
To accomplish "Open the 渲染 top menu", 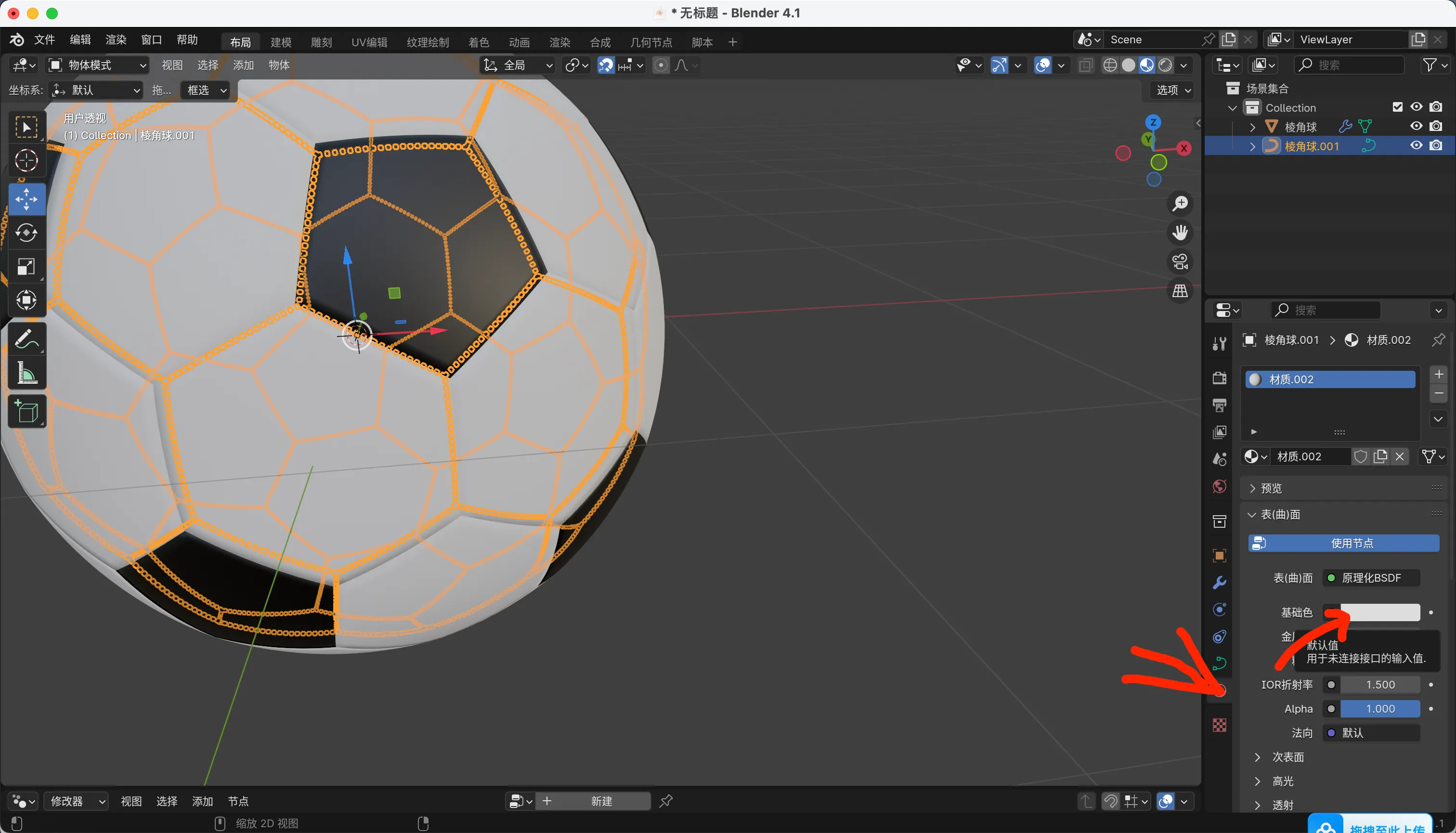I will [x=116, y=40].
